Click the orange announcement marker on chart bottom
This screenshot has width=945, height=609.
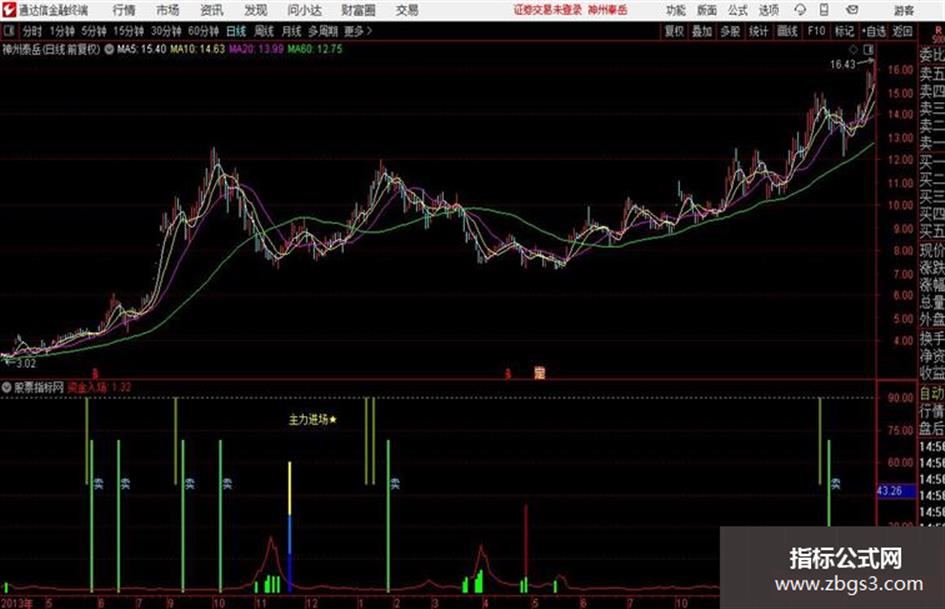click(x=539, y=373)
